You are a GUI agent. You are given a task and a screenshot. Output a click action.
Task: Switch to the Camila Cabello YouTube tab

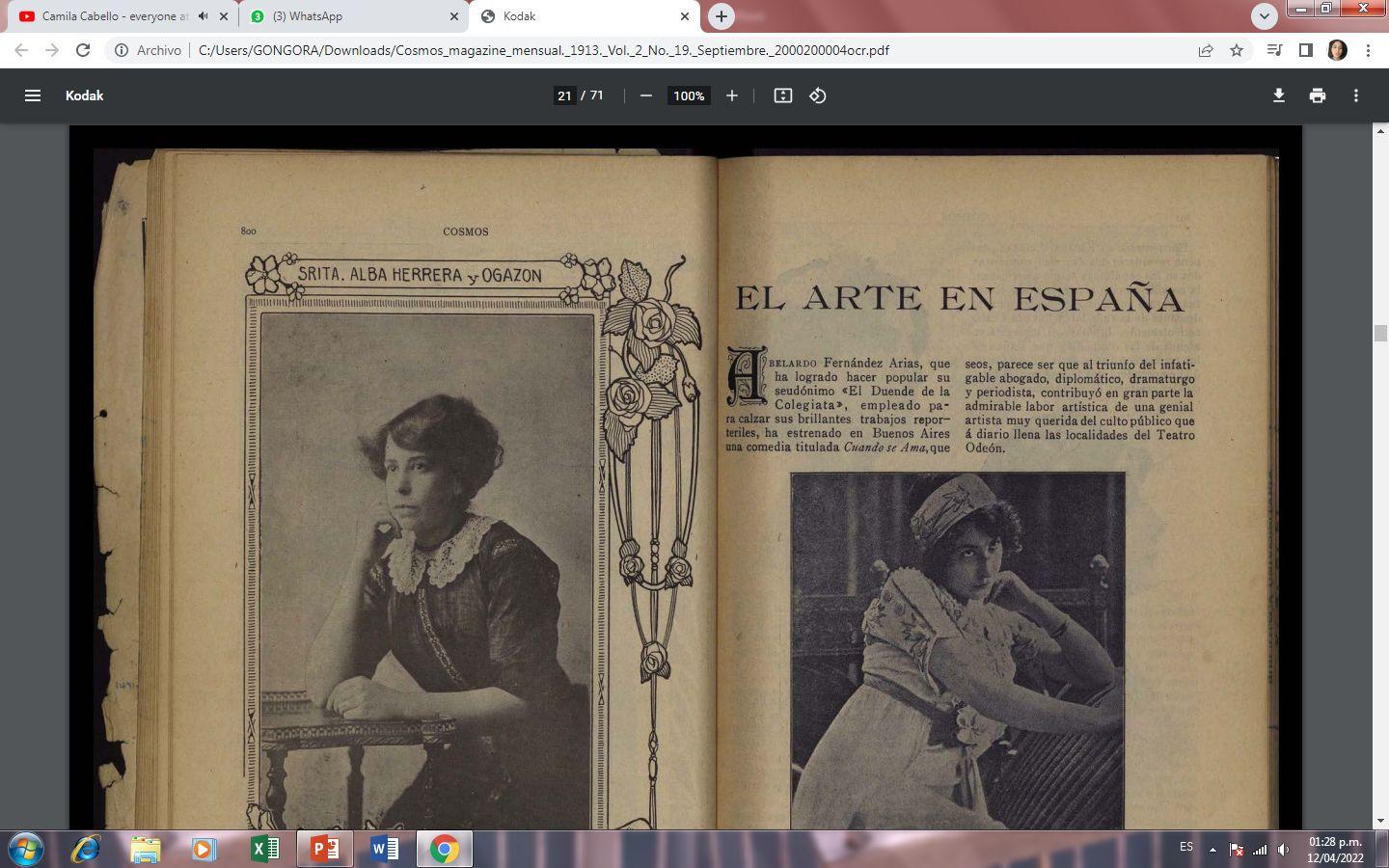tap(116, 16)
